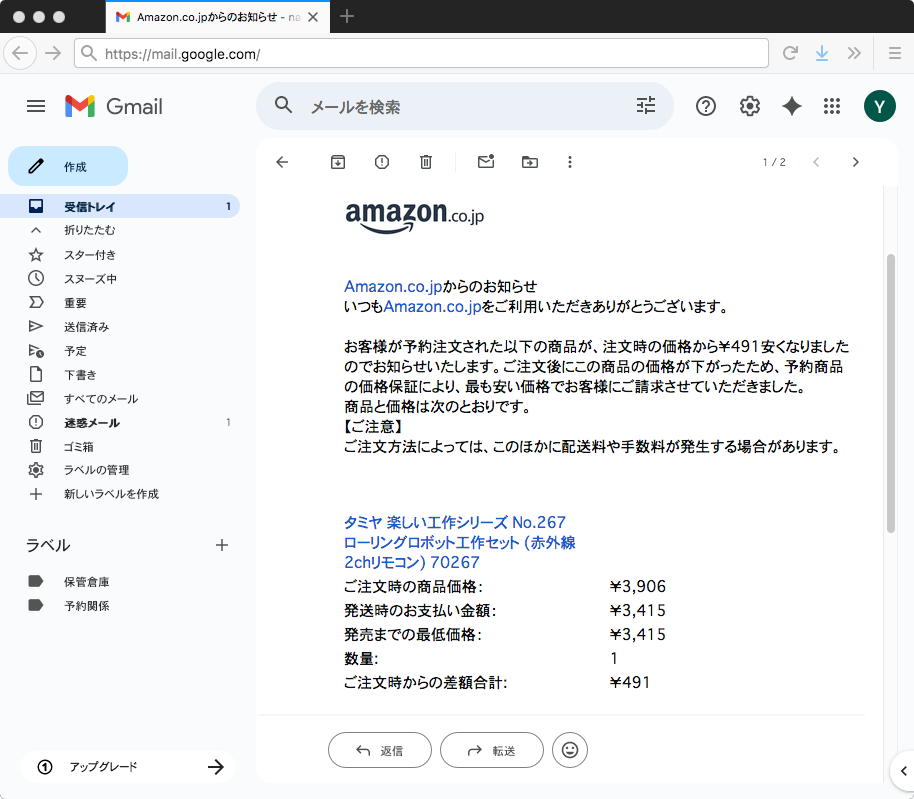Click the amazon.co.jp logo image
Image resolution: width=914 pixels, height=799 pixels.
(x=414, y=217)
